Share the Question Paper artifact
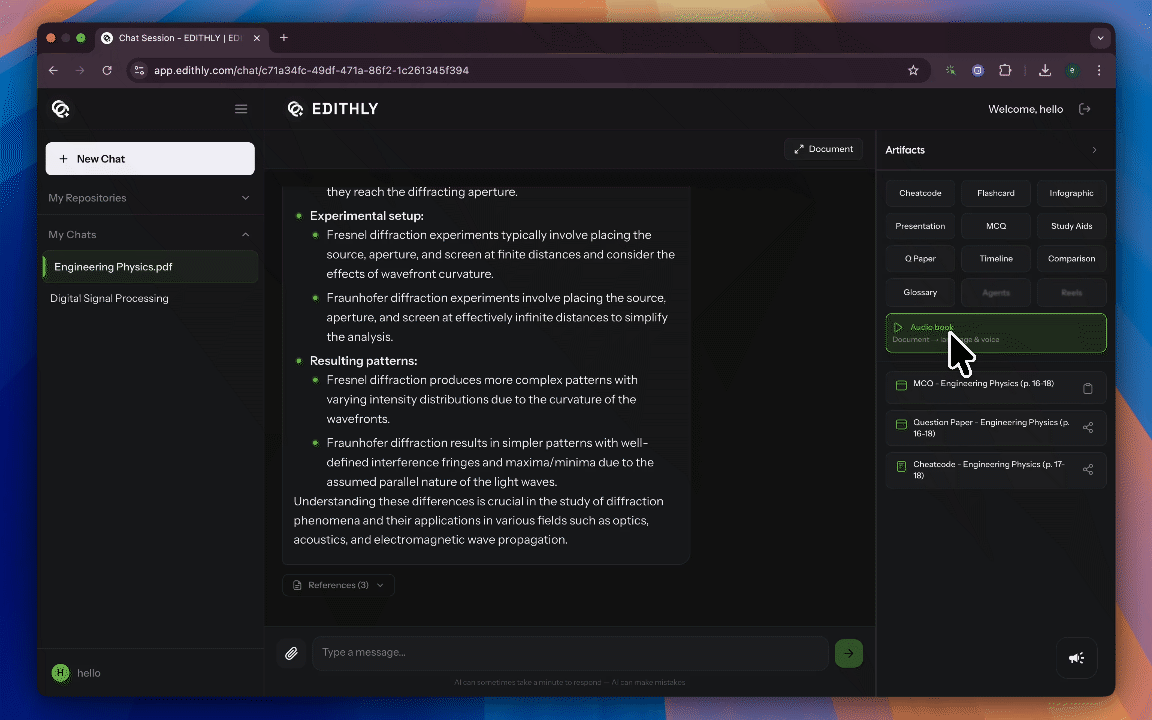The width and height of the screenshot is (1152, 720). click(x=1088, y=428)
